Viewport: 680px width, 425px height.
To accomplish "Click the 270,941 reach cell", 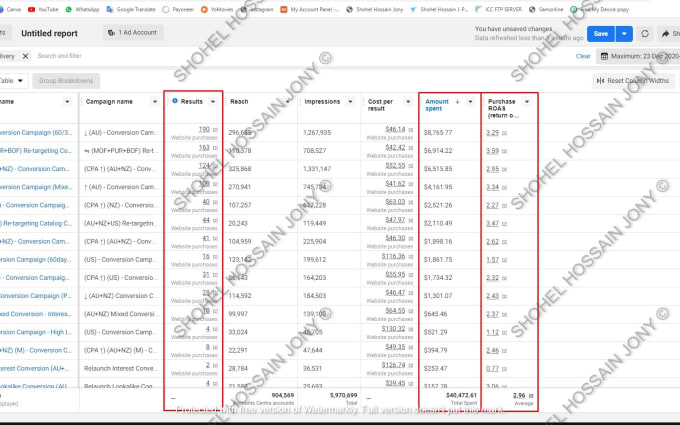I will coord(239,187).
